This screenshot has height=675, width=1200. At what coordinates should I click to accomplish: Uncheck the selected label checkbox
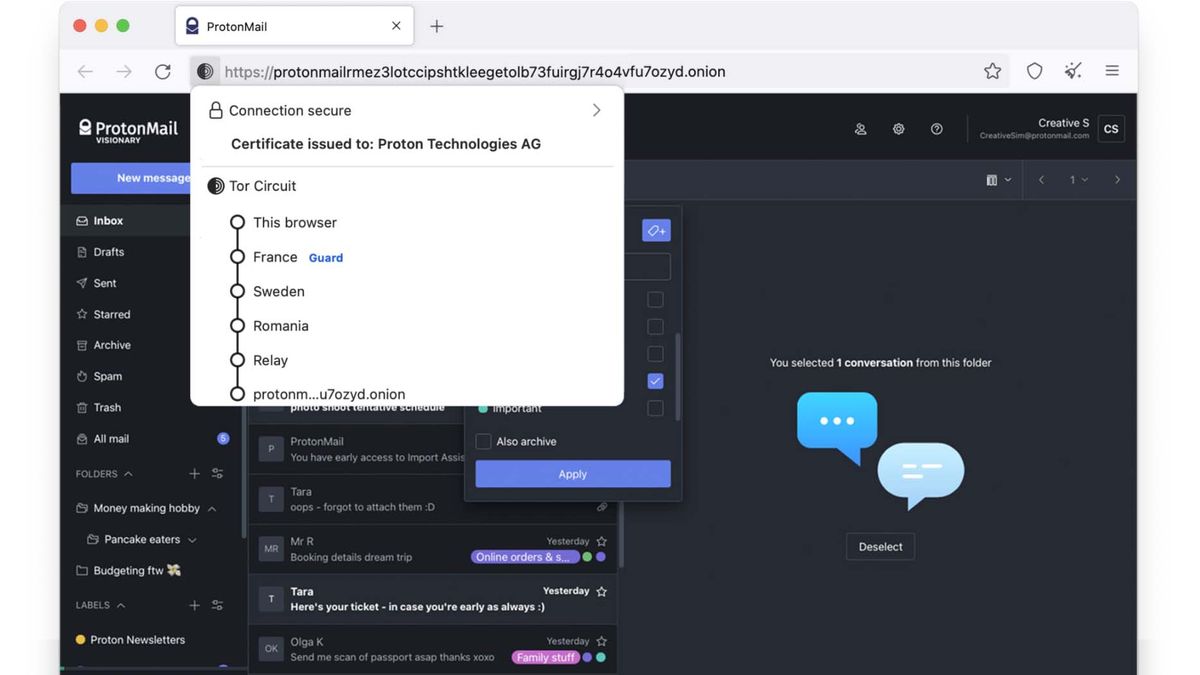click(x=655, y=381)
